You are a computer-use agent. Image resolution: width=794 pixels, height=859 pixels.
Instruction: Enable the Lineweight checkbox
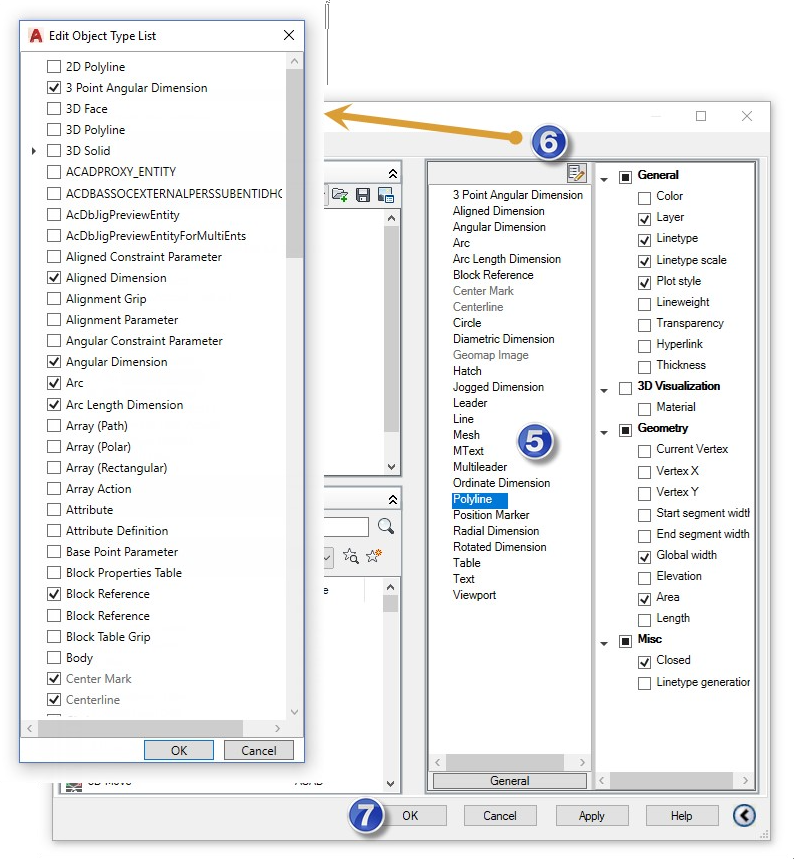click(644, 304)
